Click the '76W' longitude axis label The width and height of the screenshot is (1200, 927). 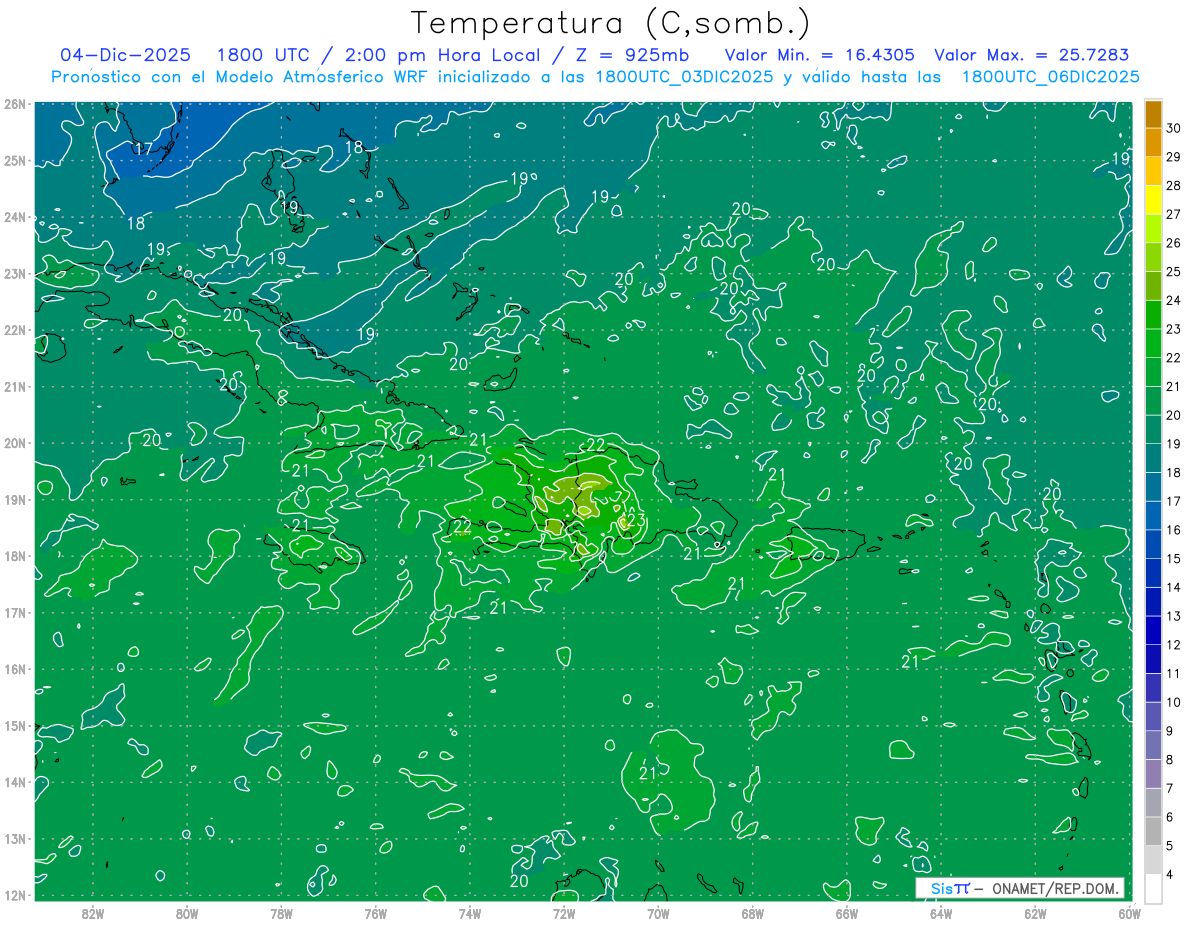[x=376, y=913]
